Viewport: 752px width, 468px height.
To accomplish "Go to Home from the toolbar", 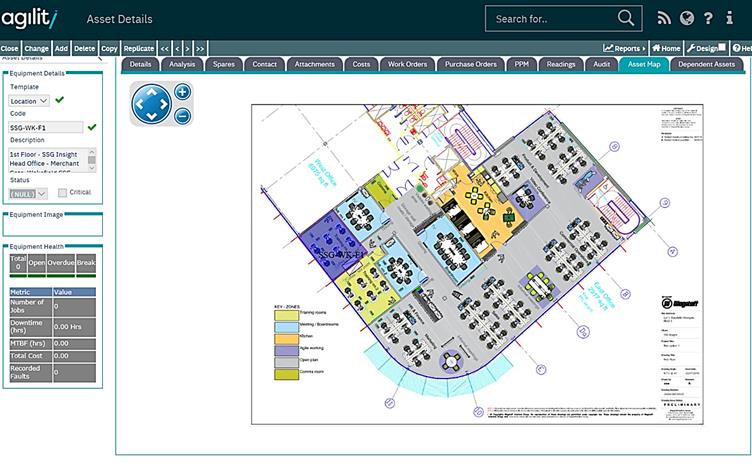I will 666,48.
